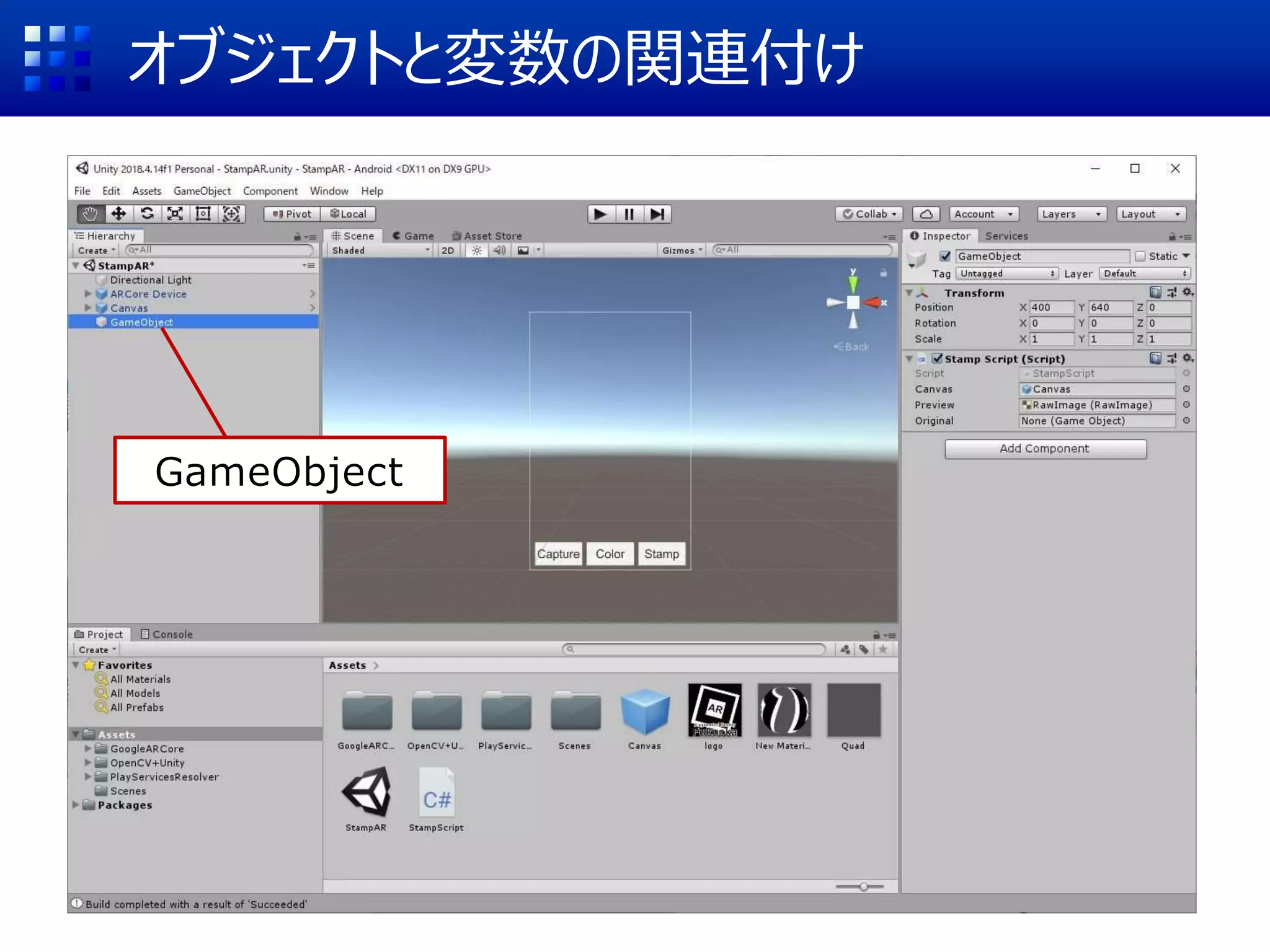Expand ARCore Device in Hierarchy
Viewport: 1270px width, 952px height.
(88, 294)
